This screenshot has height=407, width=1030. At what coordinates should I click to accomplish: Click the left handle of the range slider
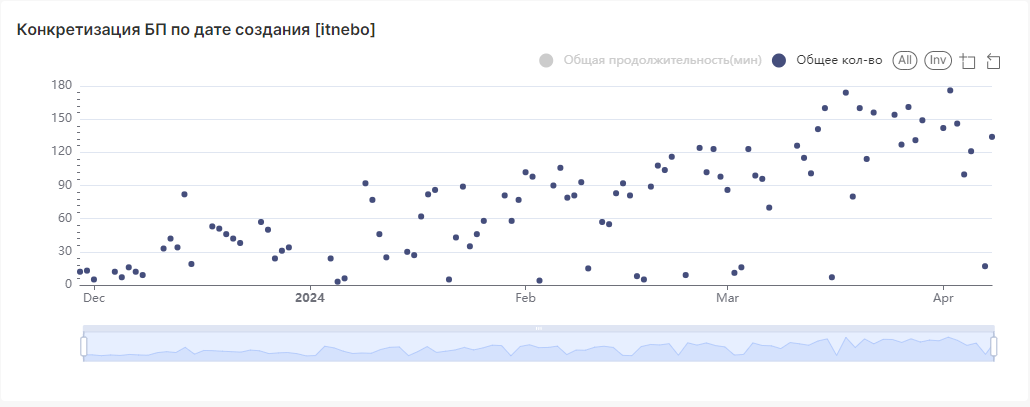click(84, 346)
